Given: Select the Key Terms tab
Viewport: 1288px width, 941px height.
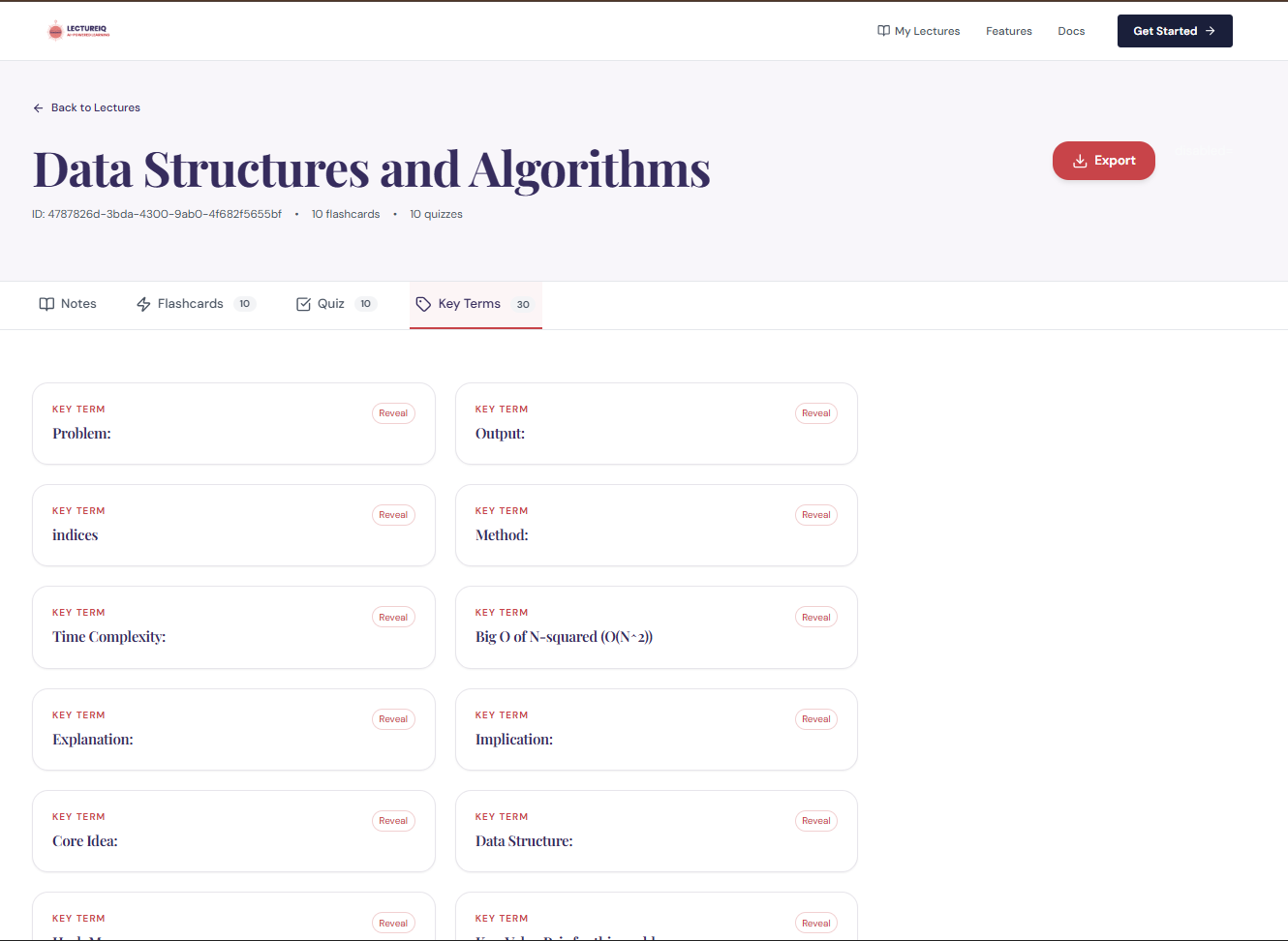Looking at the screenshot, I should (475, 305).
